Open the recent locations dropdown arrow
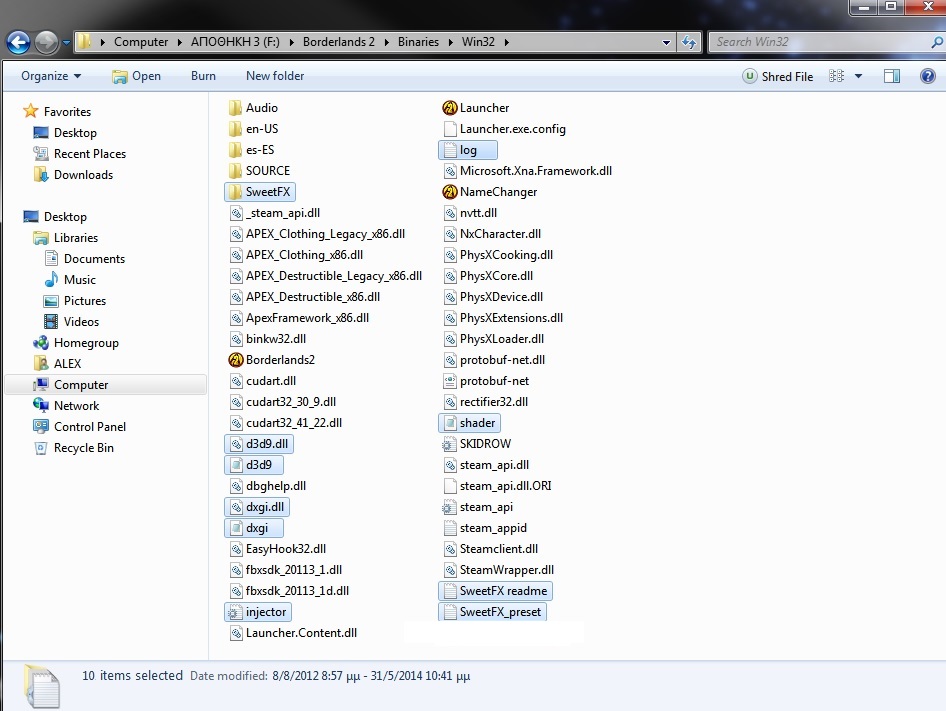 (x=66, y=42)
